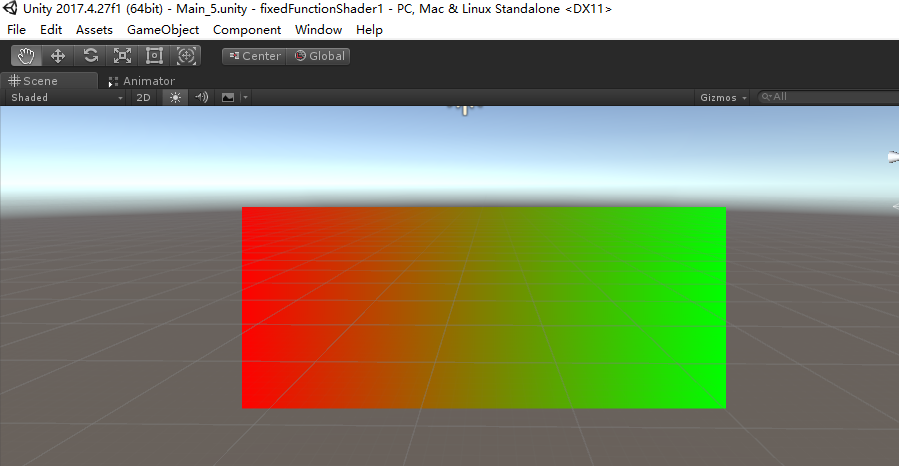Open the File menu
Image resolution: width=899 pixels, height=466 pixels.
tap(16, 30)
